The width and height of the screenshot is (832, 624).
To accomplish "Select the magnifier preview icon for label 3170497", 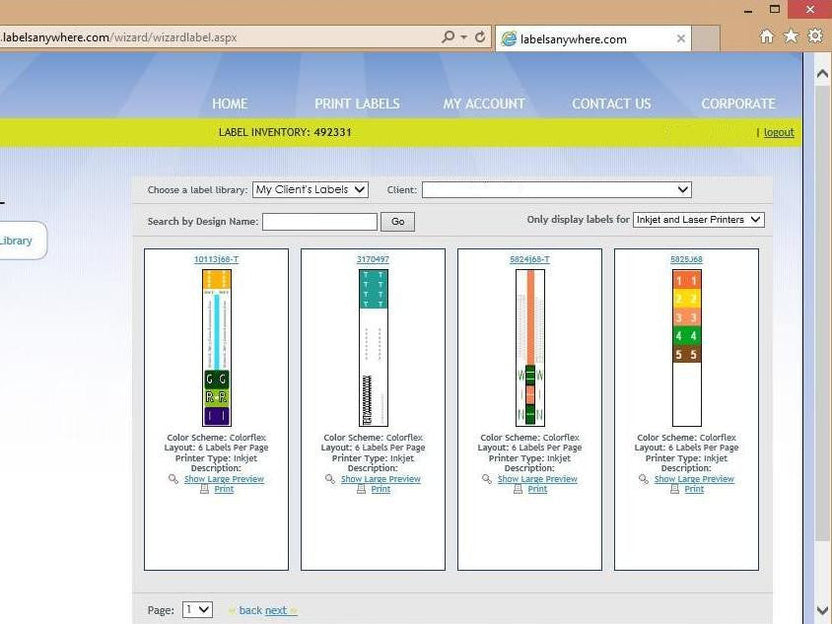I will [x=327, y=479].
